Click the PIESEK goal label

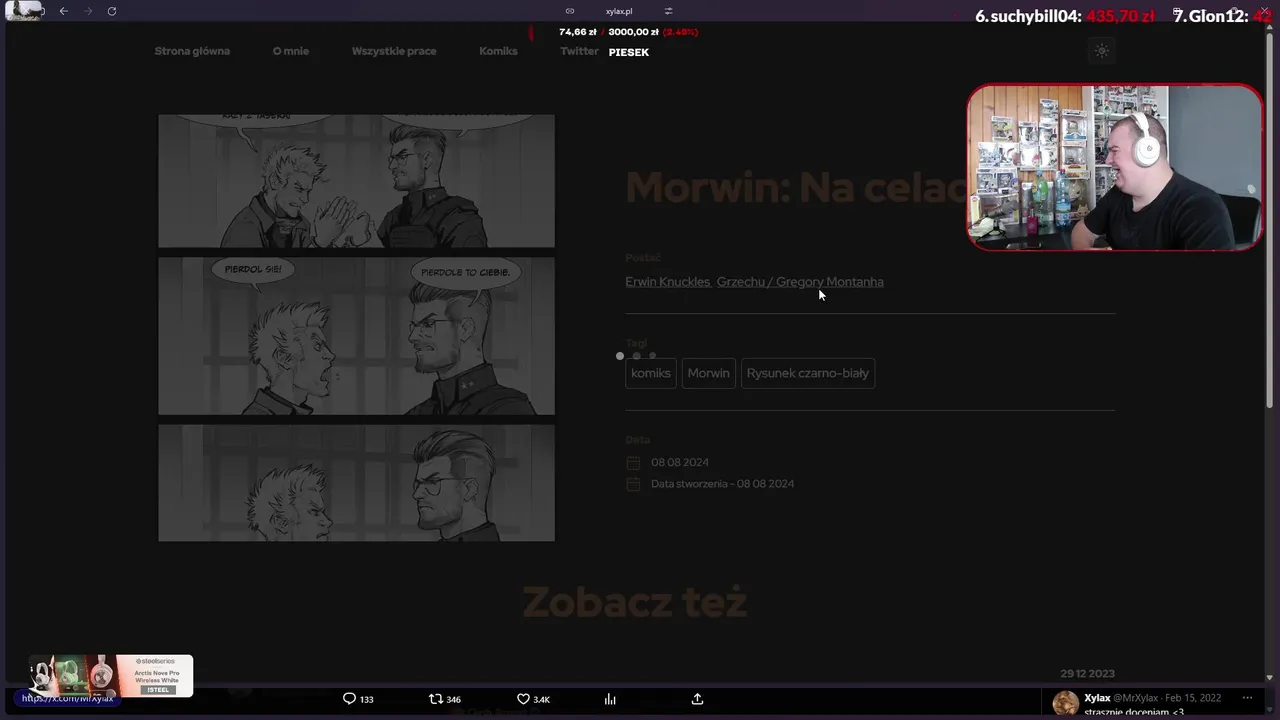[x=629, y=52]
